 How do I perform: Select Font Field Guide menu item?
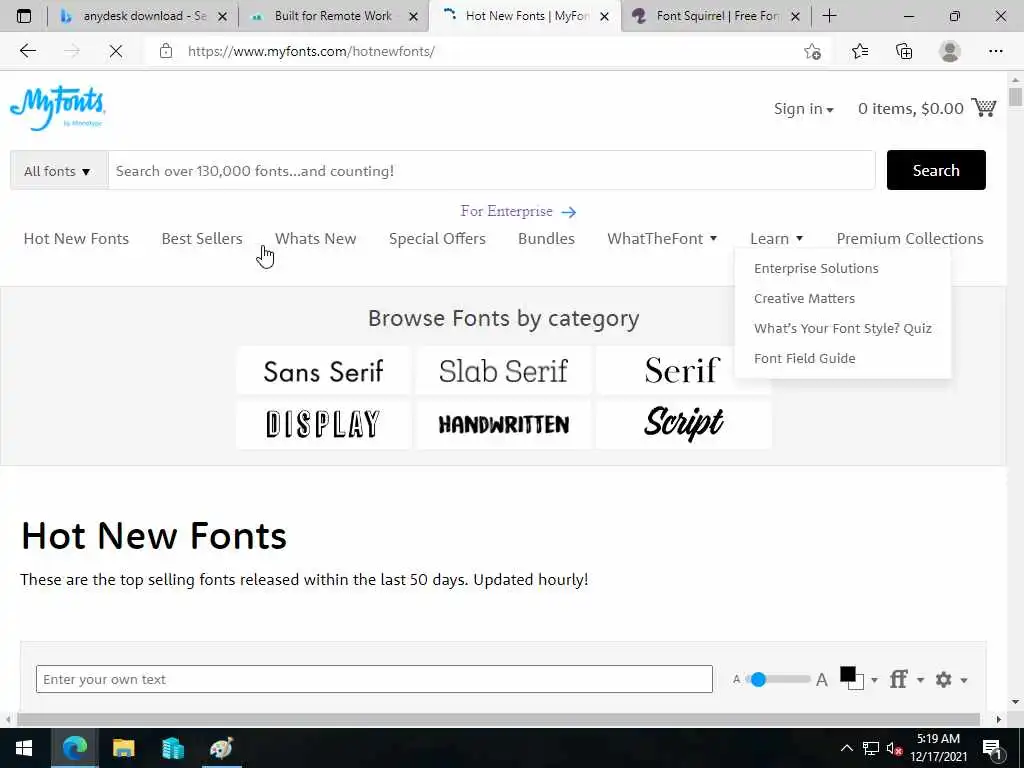tap(805, 359)
